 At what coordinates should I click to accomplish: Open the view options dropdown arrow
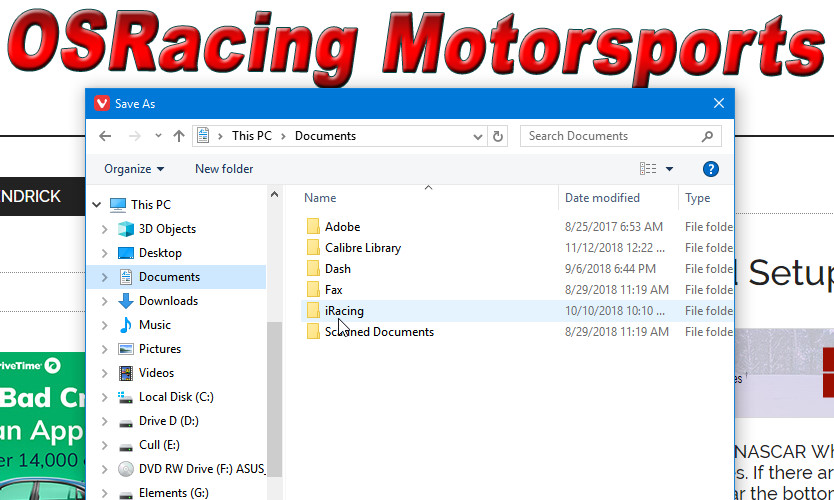tap(670, 169)
